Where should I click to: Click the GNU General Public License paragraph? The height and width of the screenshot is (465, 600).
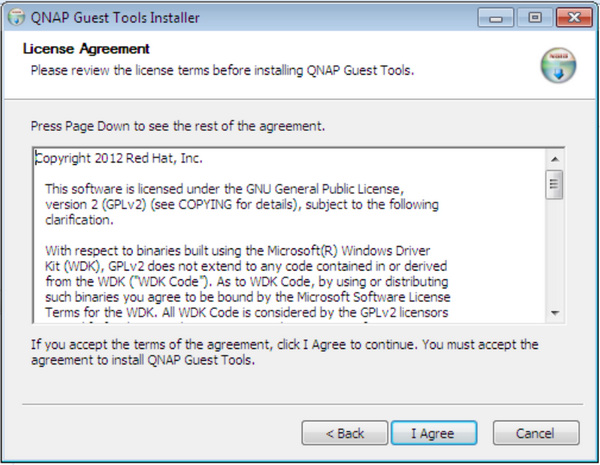(242, 204)
